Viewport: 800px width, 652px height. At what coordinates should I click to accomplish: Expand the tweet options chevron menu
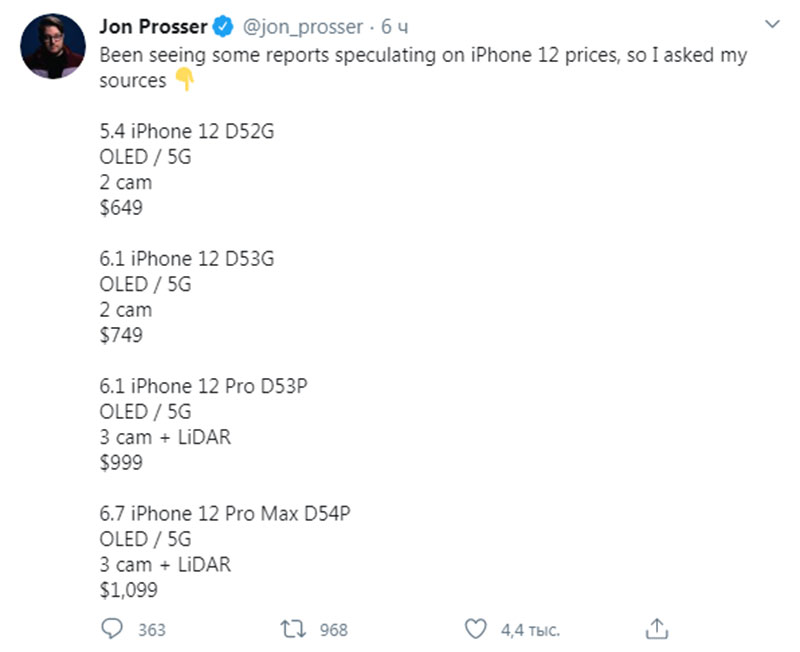(770, 22)
